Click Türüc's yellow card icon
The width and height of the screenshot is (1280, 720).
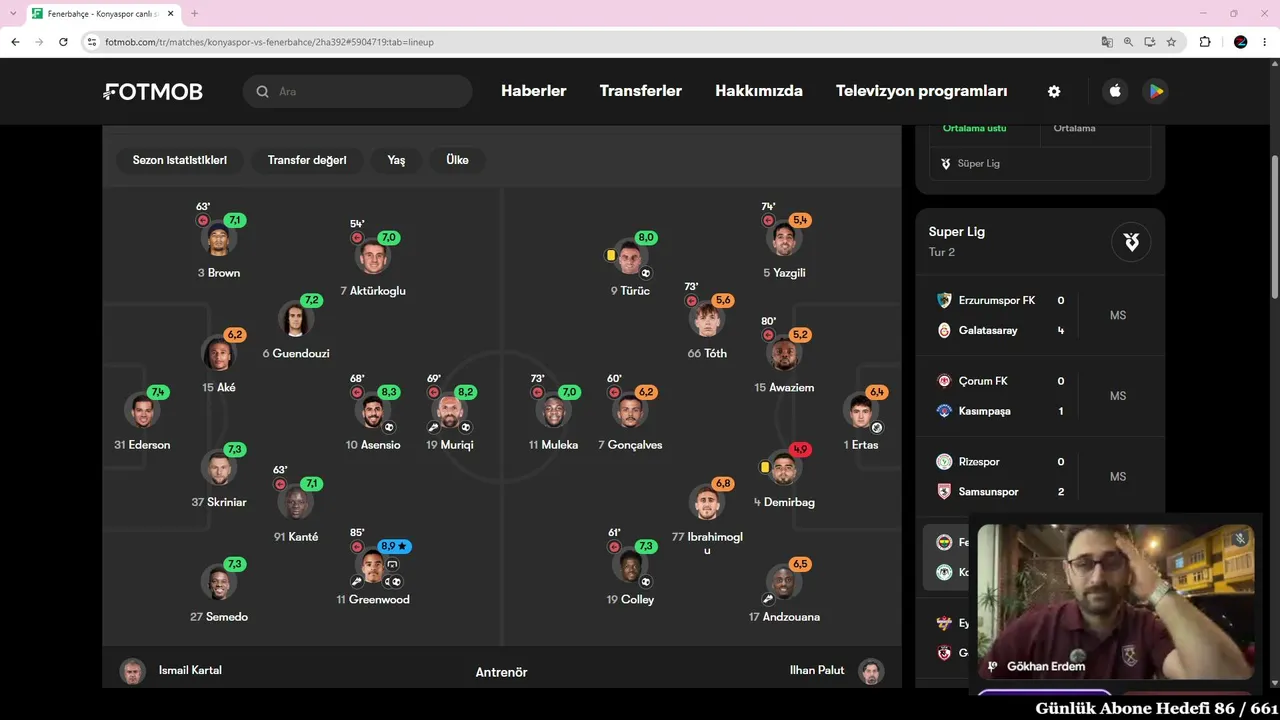[610, 255]
